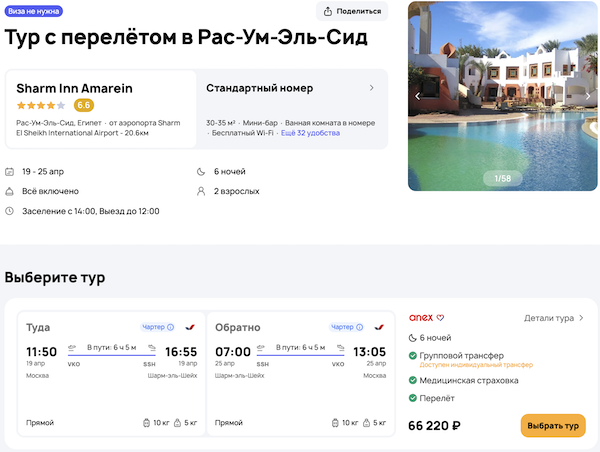Open the Ещё 32 удобства link

[x=310, y=132]
